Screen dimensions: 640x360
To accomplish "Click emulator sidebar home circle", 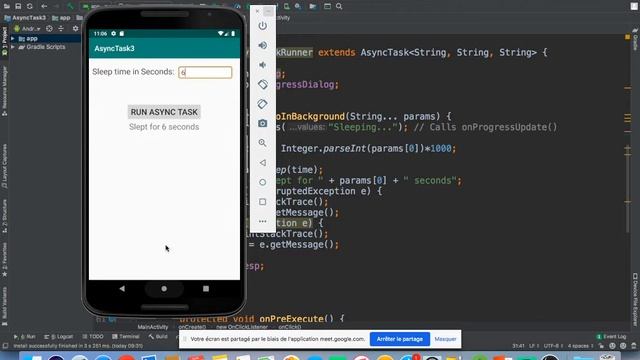I will pos(262,182).
